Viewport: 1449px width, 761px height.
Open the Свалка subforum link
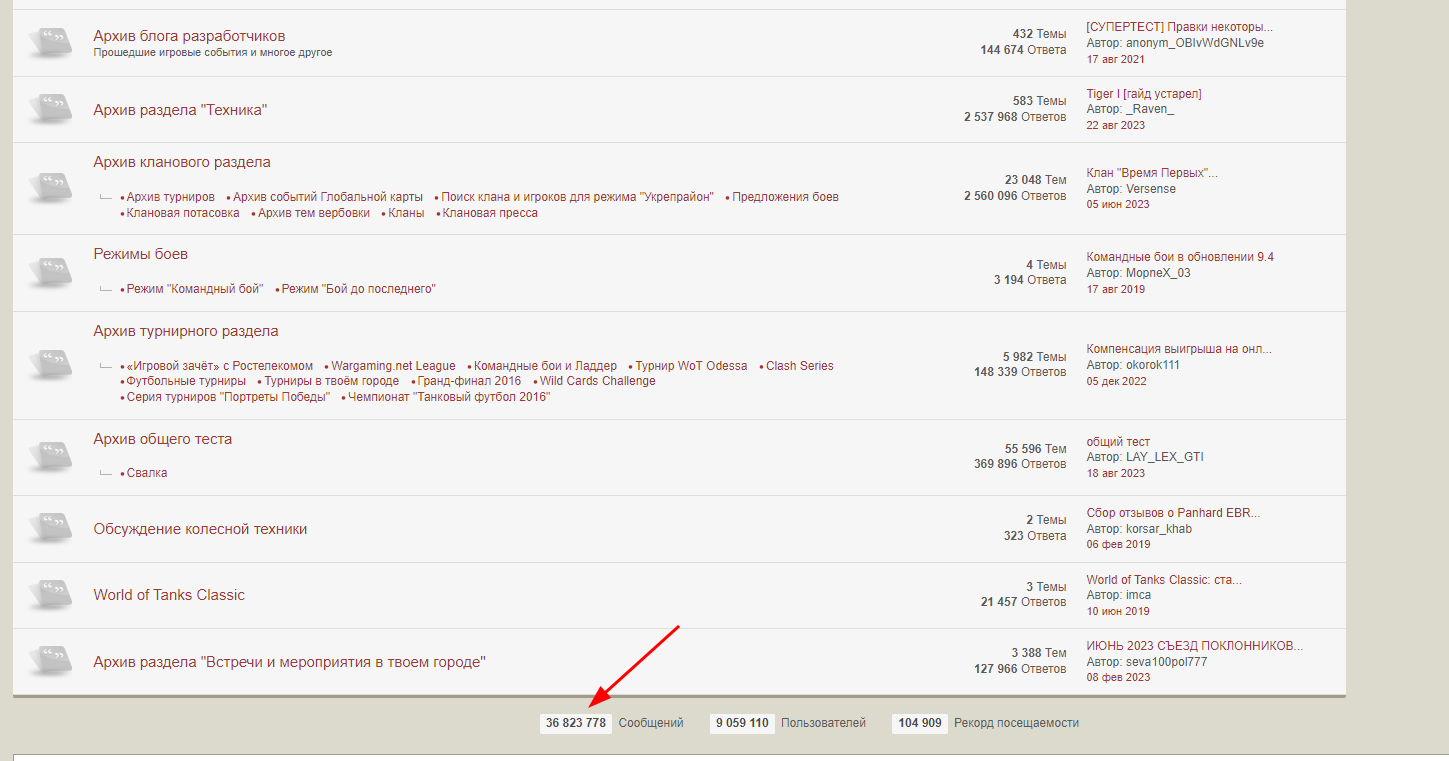147,473
